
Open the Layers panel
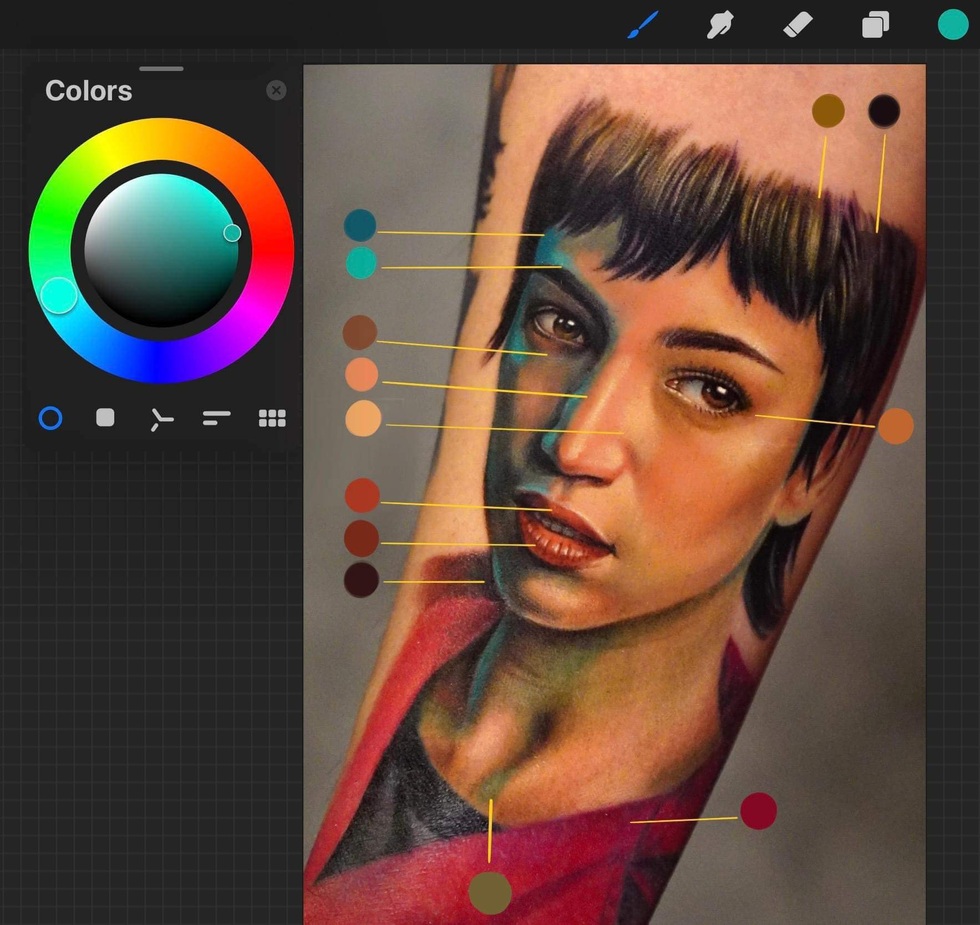[875, 25]
